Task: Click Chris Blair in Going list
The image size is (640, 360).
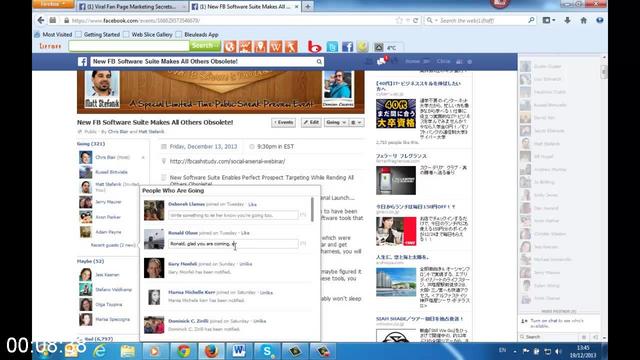Action: [106, 157]
